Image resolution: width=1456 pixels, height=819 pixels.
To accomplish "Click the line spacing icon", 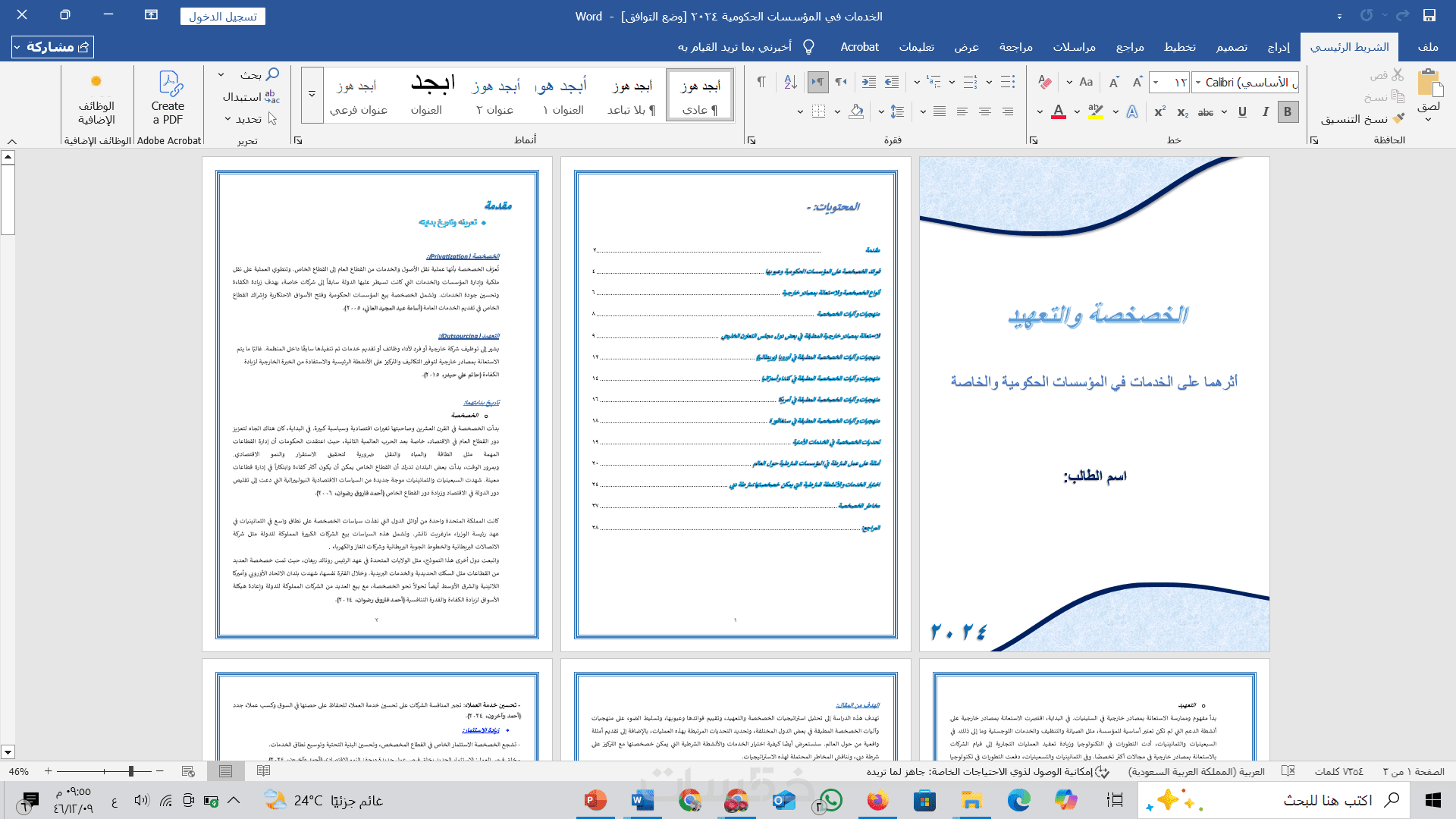I will (x=897, y=112).
